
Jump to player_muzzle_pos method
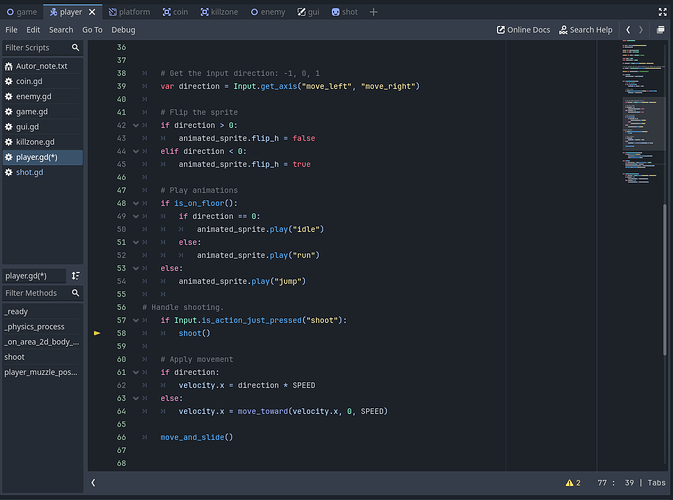42,372
